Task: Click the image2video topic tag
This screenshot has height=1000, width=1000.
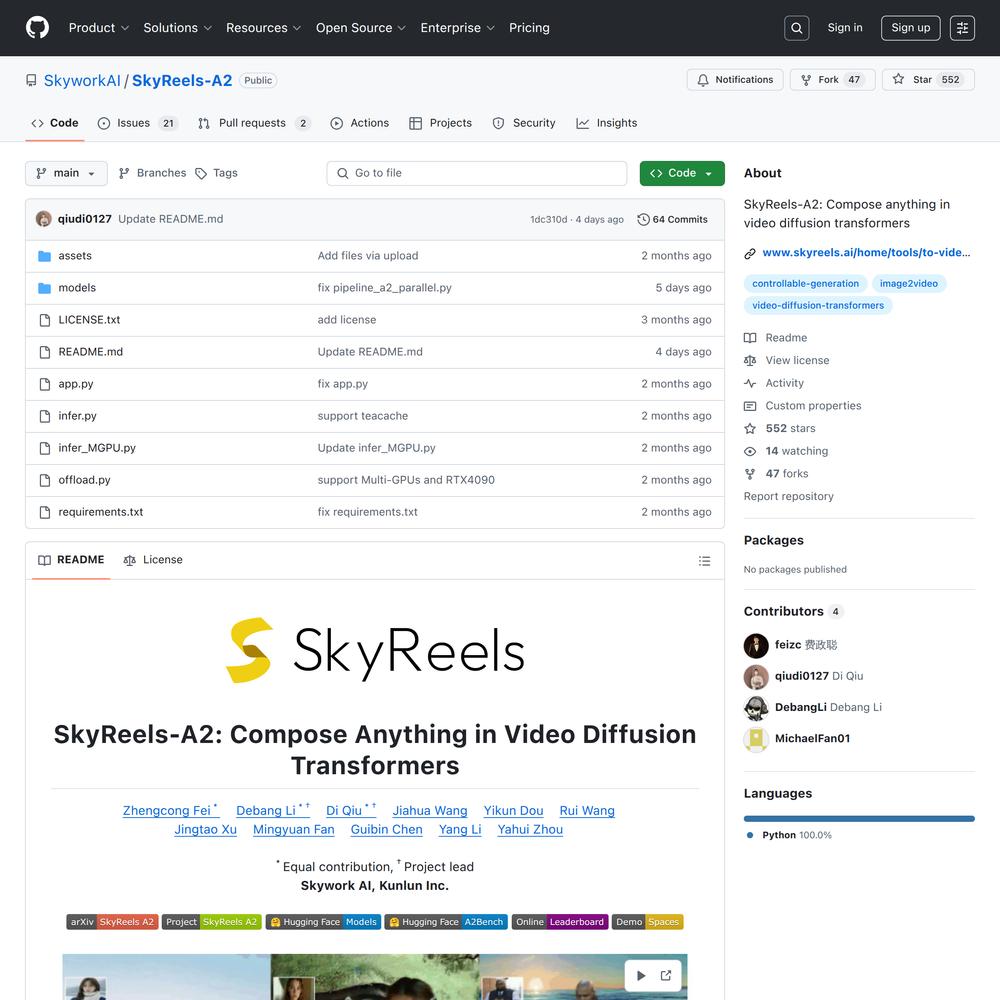Action: coord(909,284)
